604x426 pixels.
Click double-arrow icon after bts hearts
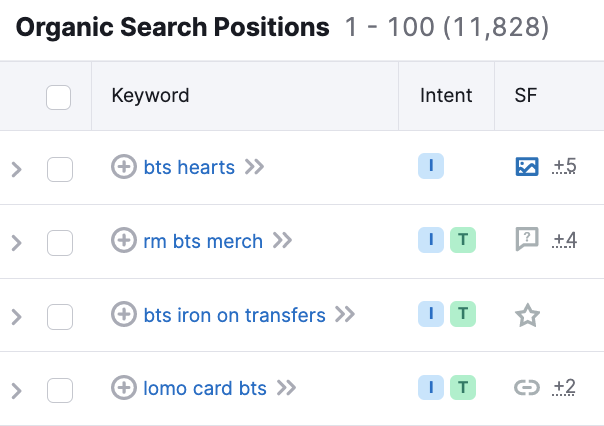point(254,167)
